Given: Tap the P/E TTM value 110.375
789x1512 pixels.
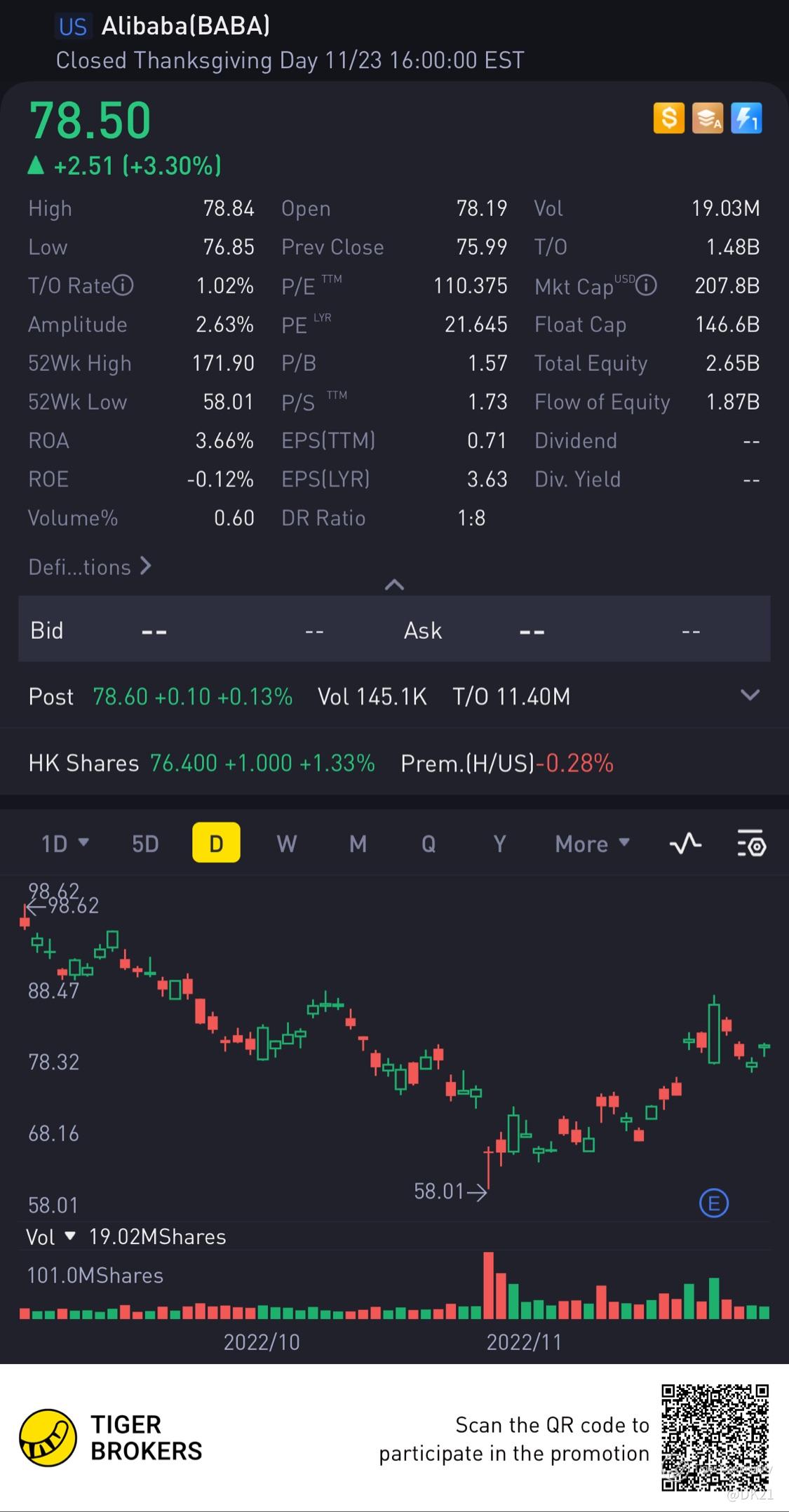Looking at the screenshot, I should [470, 285].
